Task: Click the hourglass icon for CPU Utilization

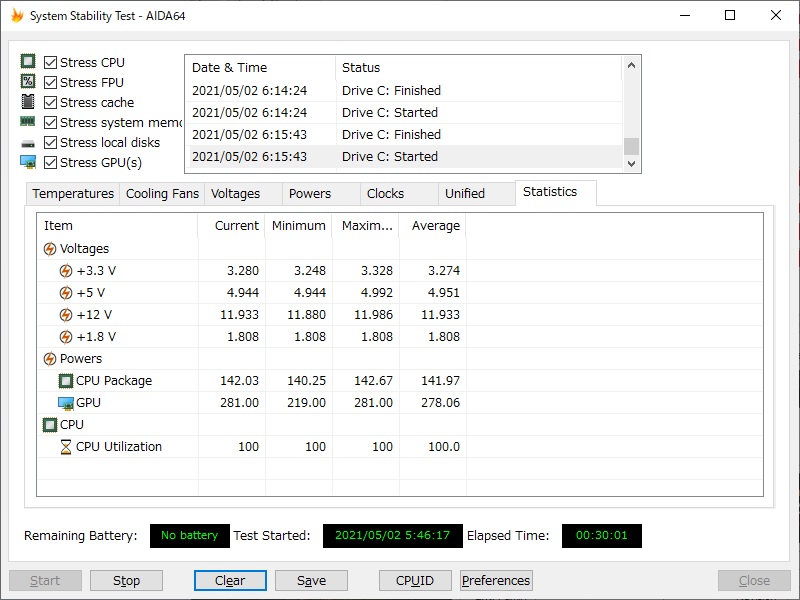Action: (x=66, y=447)
